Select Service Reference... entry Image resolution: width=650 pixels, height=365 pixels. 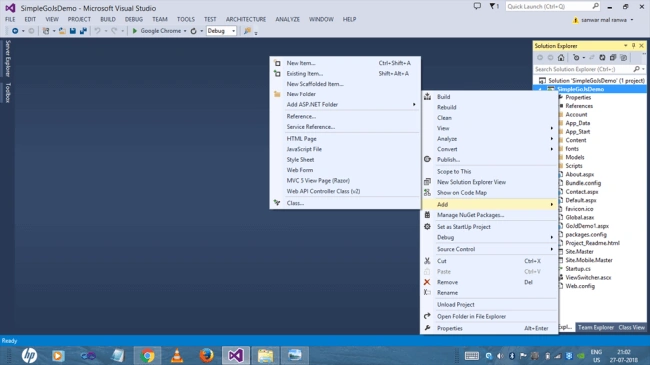pyautogui.click(x=345, y=127)
